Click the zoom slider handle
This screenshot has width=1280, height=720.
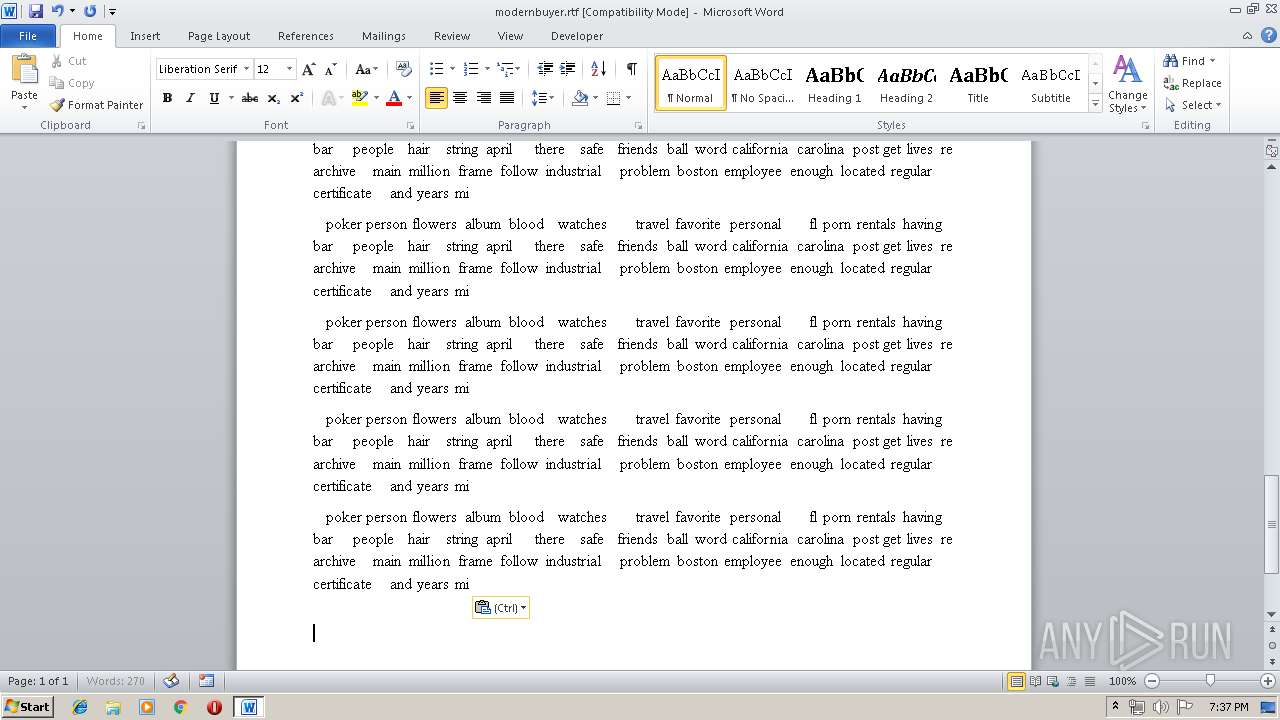(x=1210, y=681)
